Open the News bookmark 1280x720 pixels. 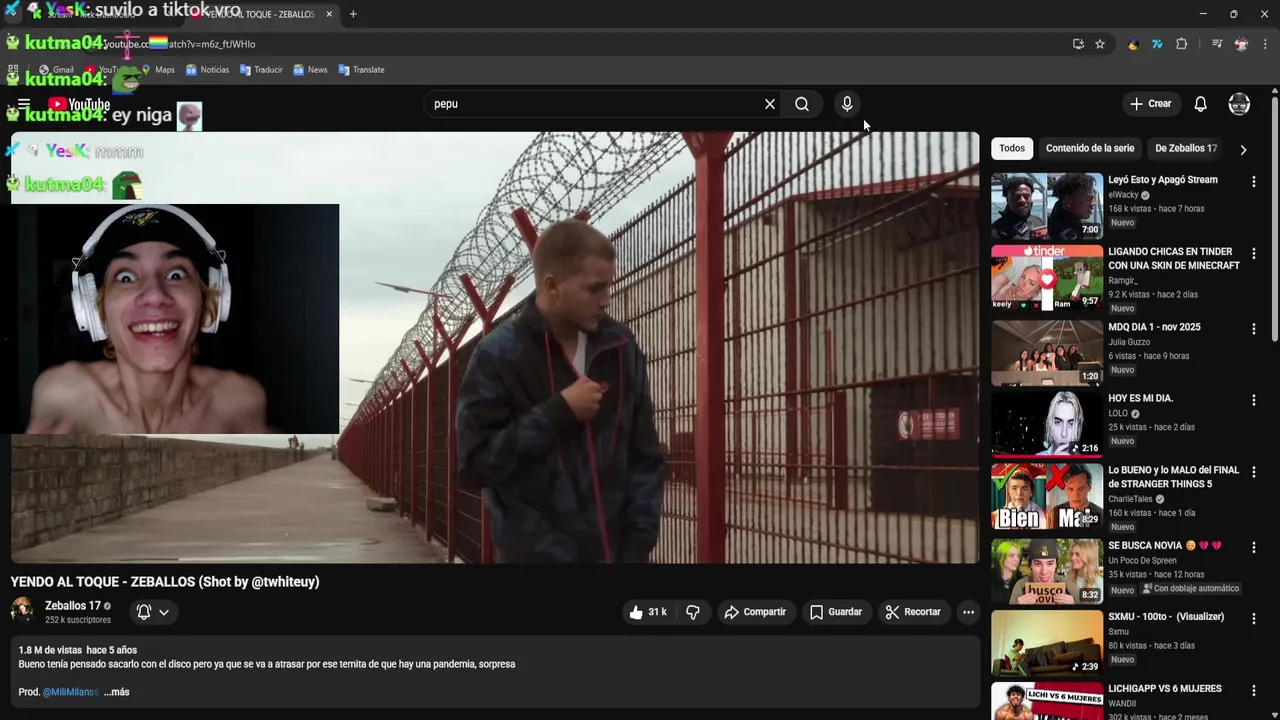(310, 70)
